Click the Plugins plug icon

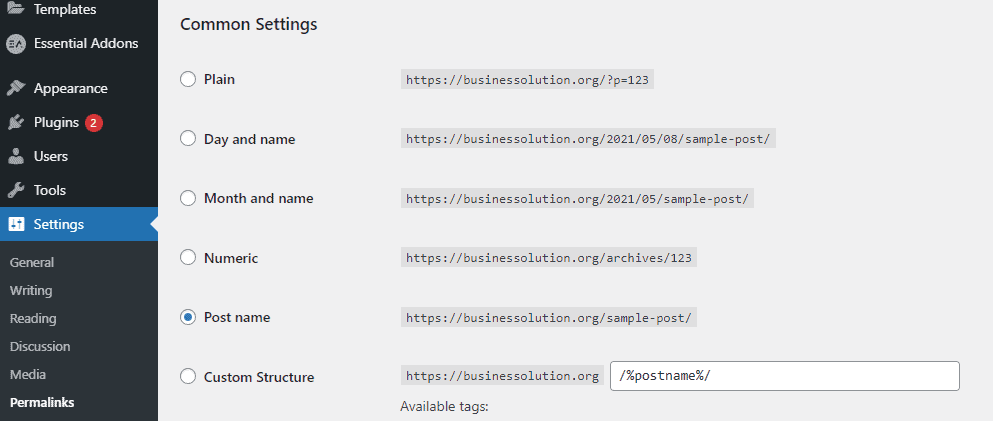click(16, 123)
